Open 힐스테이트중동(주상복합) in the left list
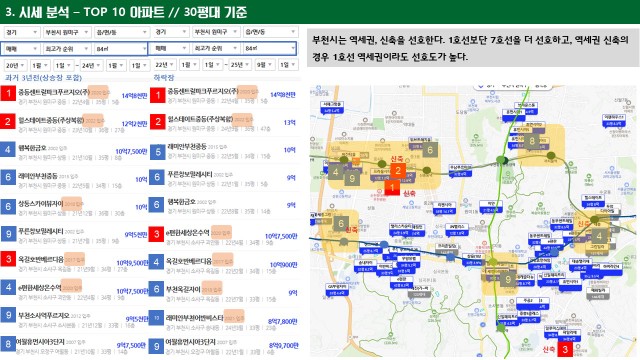The height and width of the screenshot is (360, 640). [x=51, y=120]
